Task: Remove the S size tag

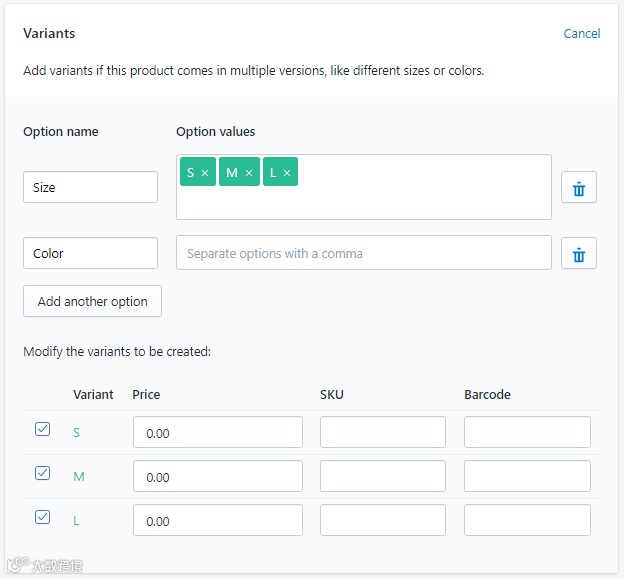Action: pyautogui.click(x=205, y=173)
